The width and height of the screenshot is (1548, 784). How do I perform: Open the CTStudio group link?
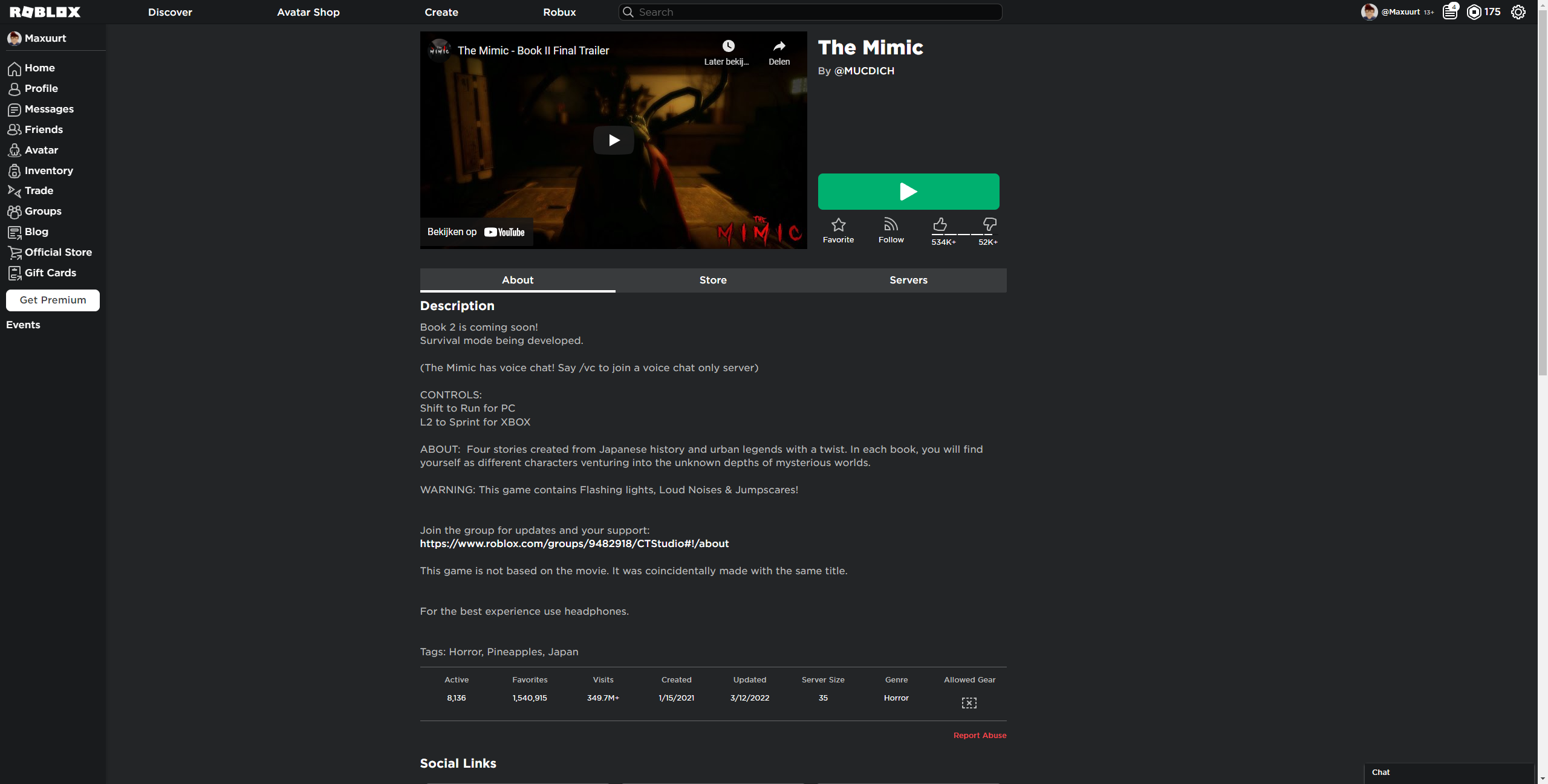574,543
